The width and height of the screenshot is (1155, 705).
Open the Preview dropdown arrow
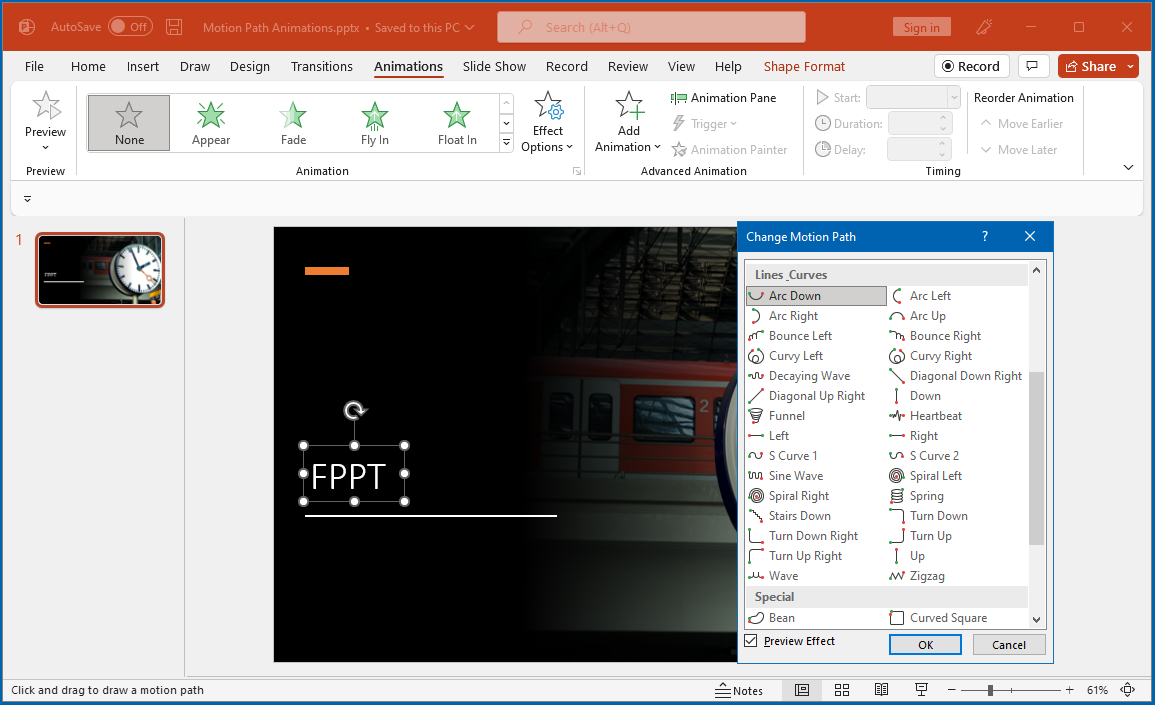[x=45, y=148]
